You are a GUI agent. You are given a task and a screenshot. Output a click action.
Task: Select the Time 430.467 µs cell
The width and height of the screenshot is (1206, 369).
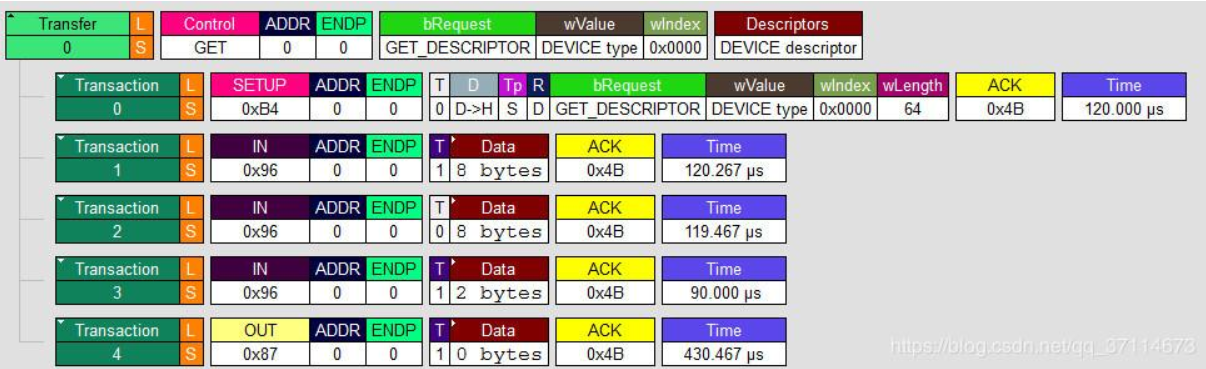tap(724, 342)
